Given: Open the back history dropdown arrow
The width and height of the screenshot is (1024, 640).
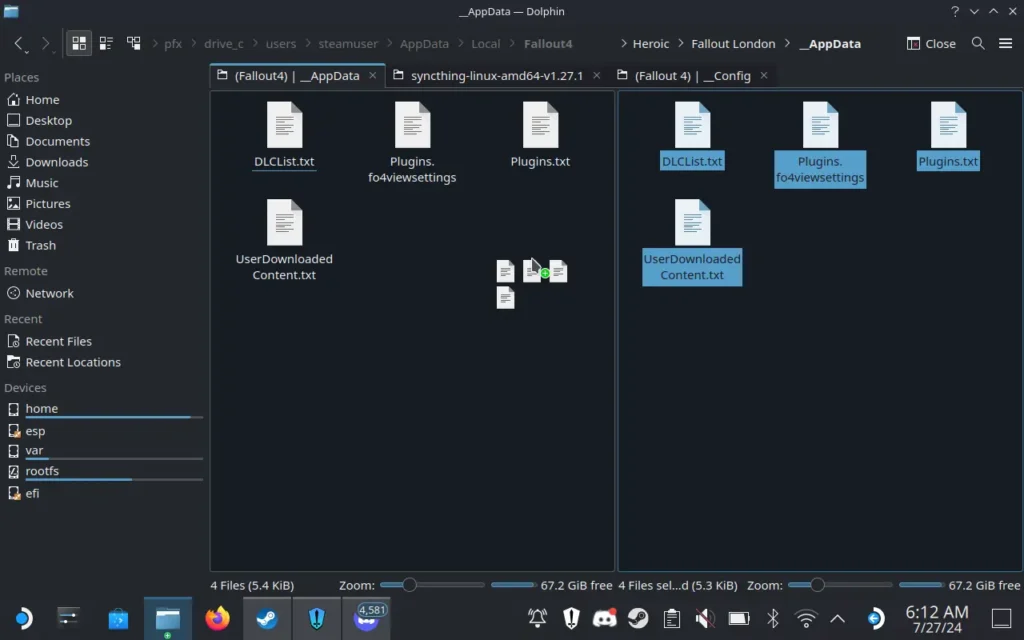Looking at the screenshot, I should click(26, 51).
